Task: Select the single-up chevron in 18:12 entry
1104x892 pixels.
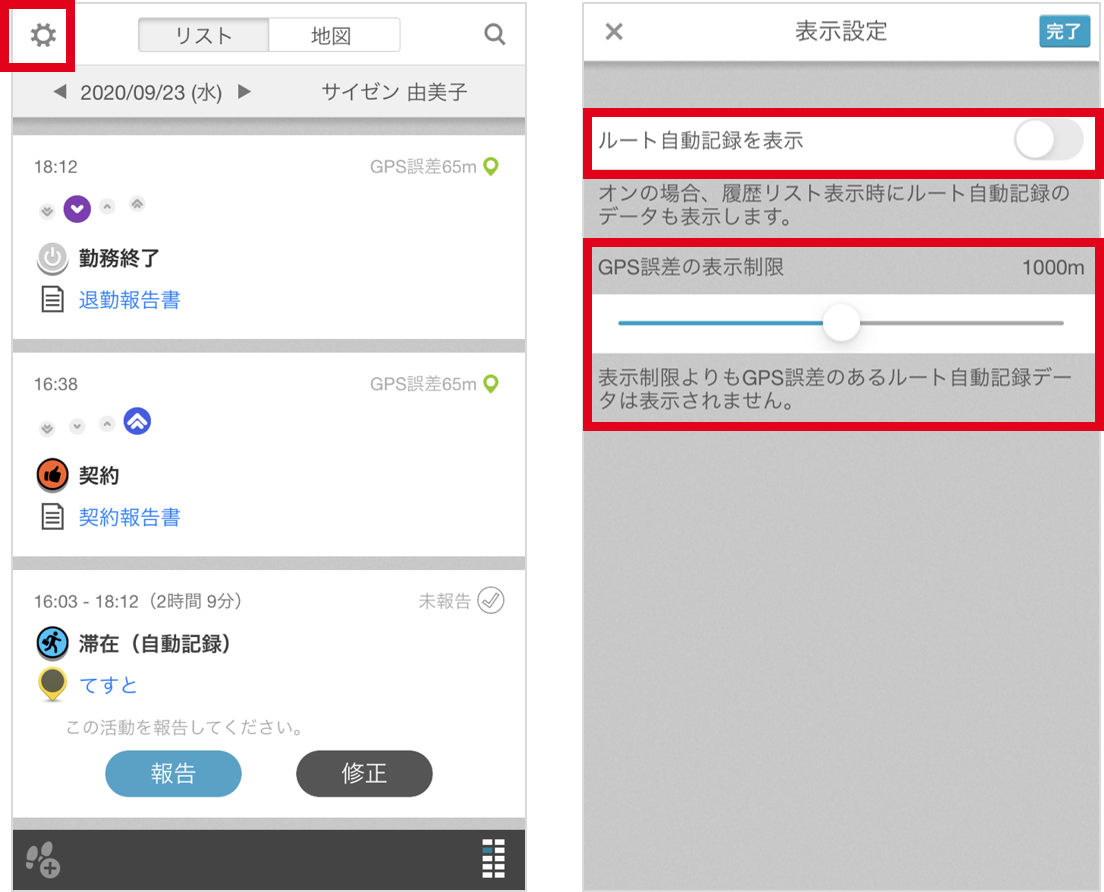Action: (107, 206)
